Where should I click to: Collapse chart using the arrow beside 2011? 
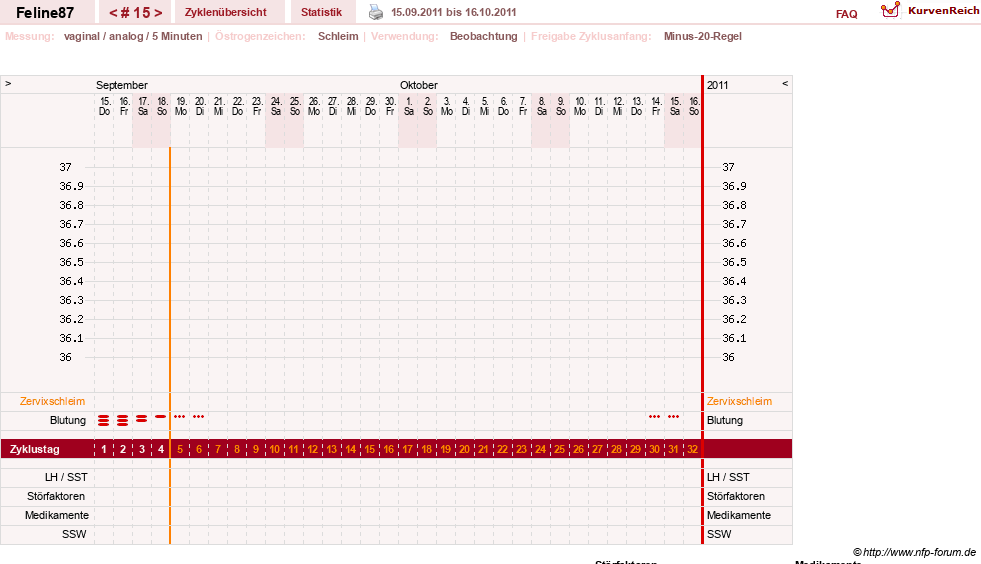pos(785,83)
